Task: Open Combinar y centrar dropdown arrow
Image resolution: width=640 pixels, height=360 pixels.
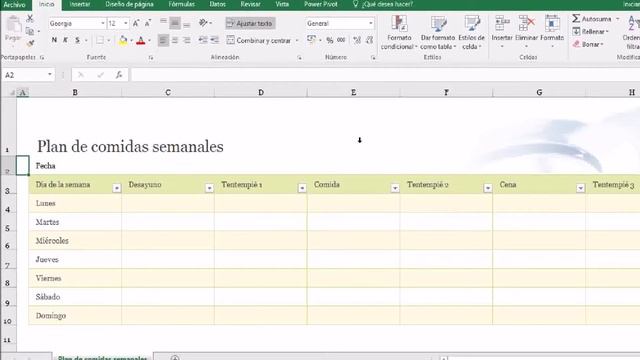Action: point(297,40)
